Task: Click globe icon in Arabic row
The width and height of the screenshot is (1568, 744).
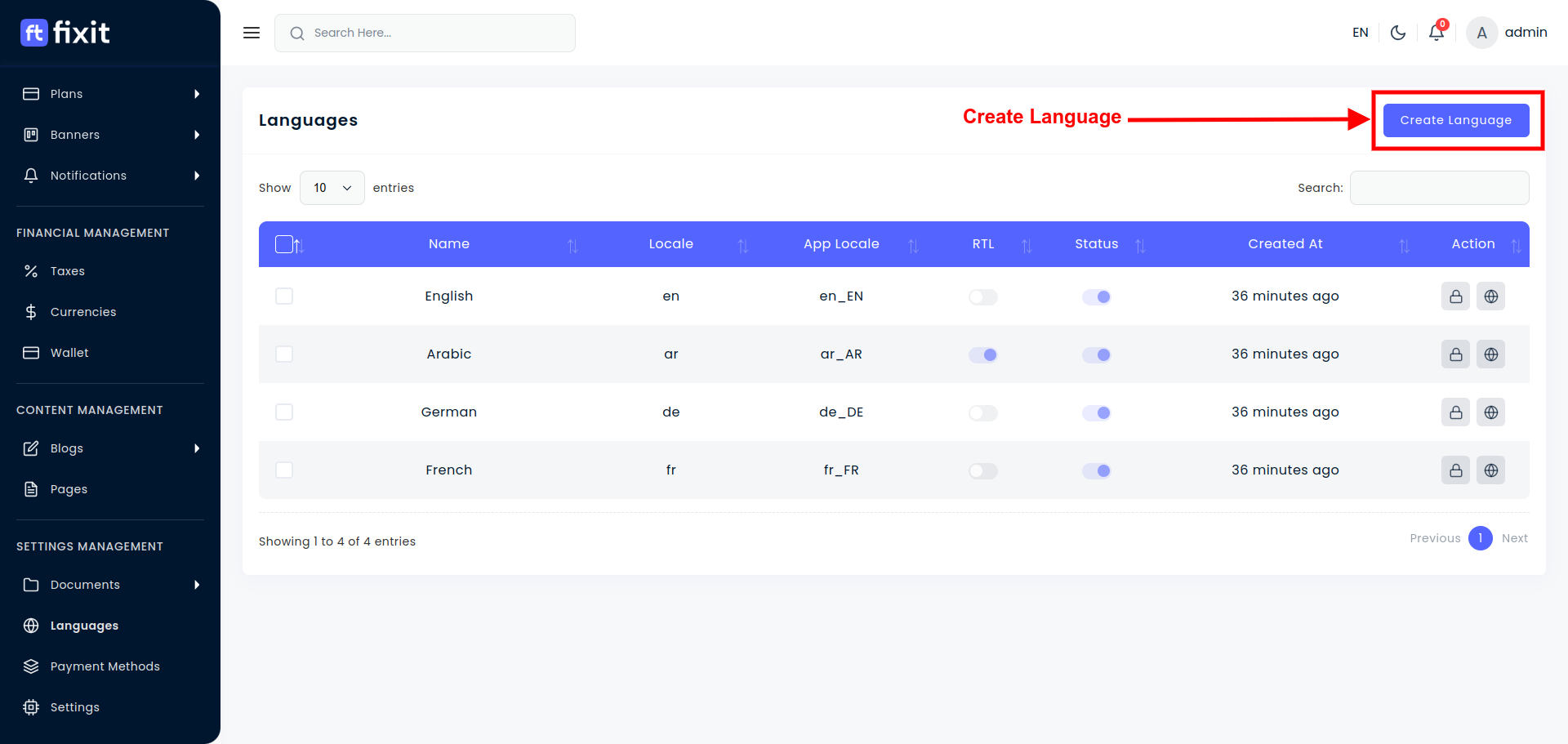Action: [x=1491, y=354]
